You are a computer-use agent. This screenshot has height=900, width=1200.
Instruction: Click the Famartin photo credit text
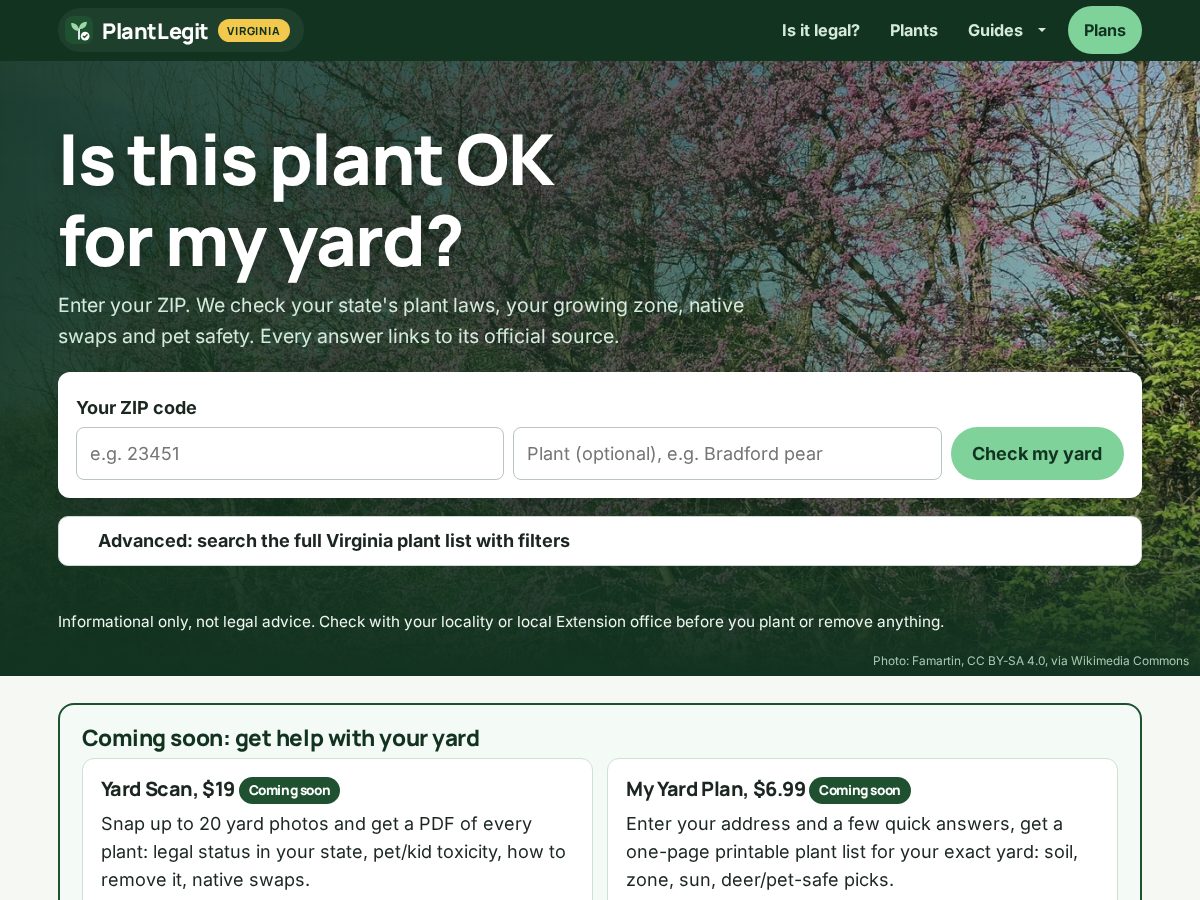pos(1031,661)
